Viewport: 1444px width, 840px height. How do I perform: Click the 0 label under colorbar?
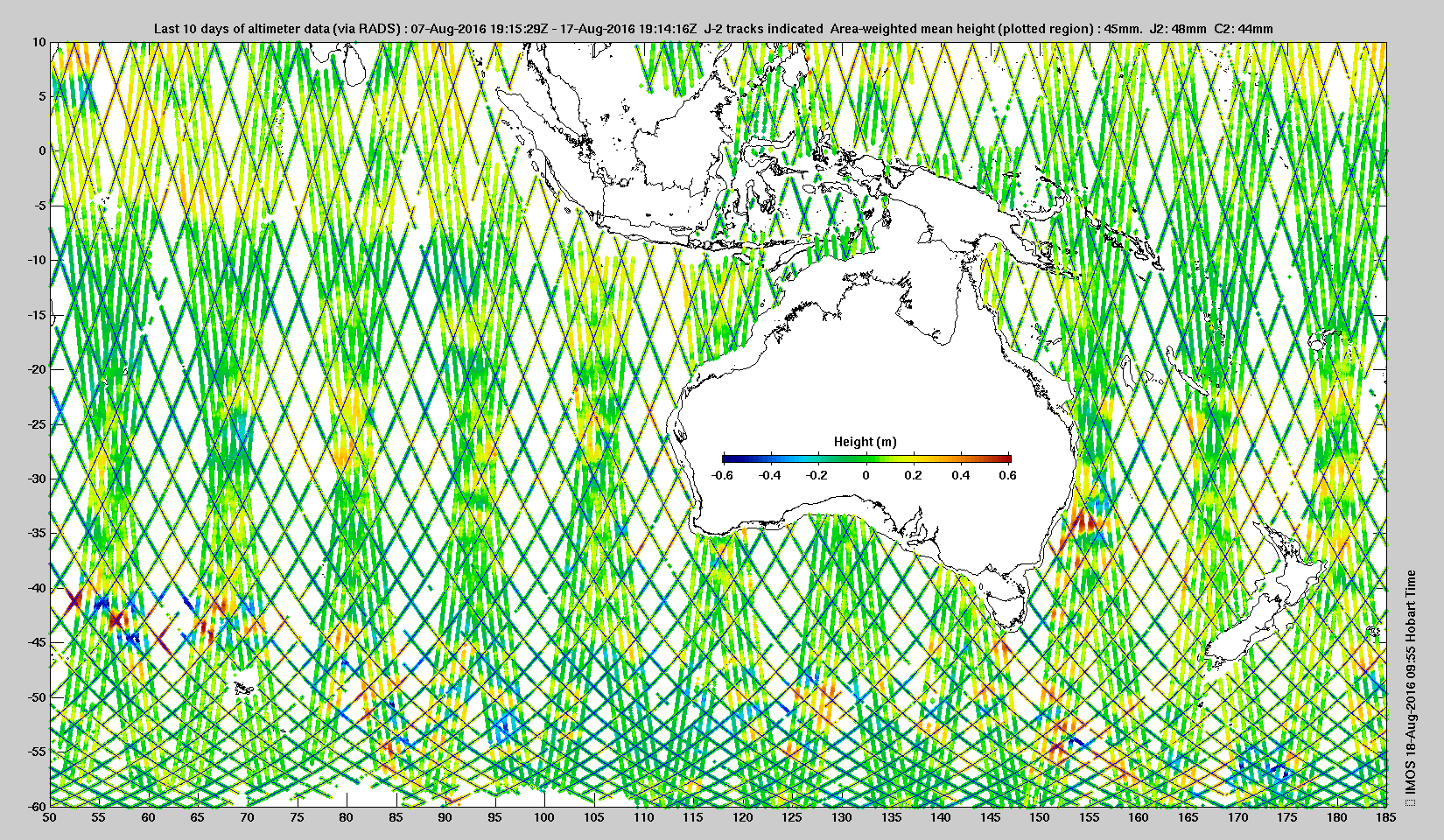[x=866, y=475]
